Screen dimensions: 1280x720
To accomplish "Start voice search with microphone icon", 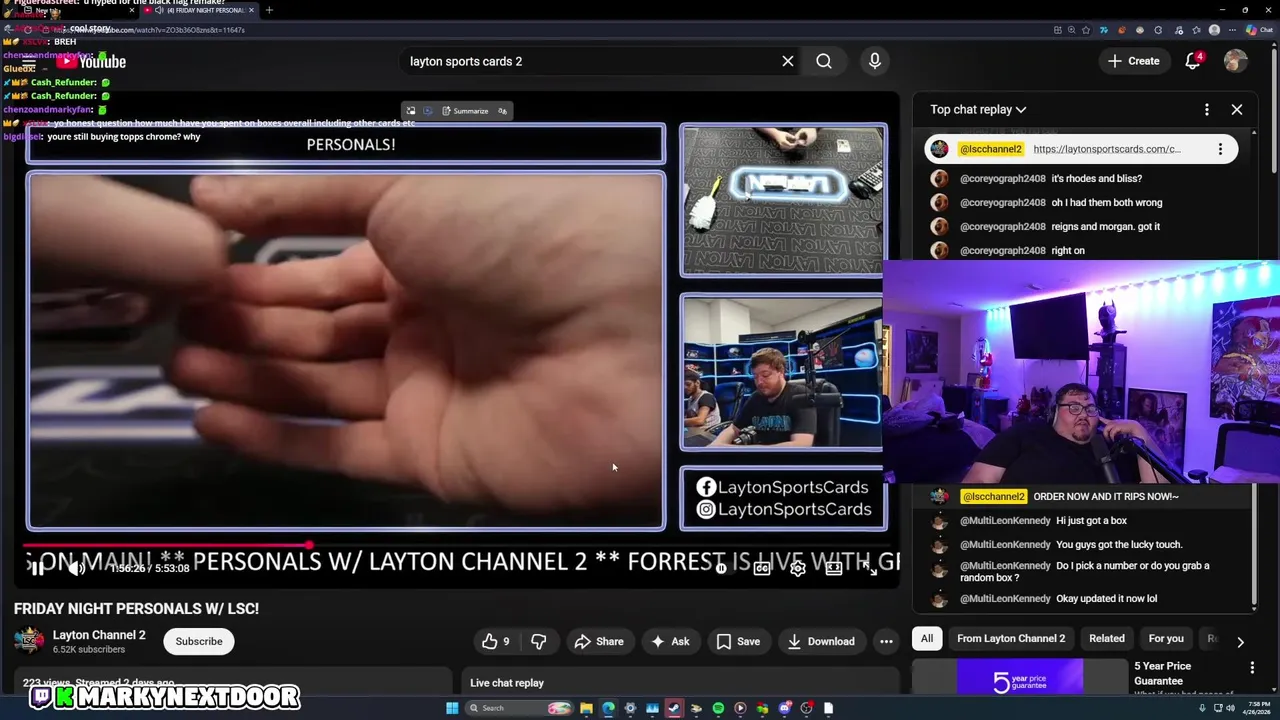I will pos(875,61).
